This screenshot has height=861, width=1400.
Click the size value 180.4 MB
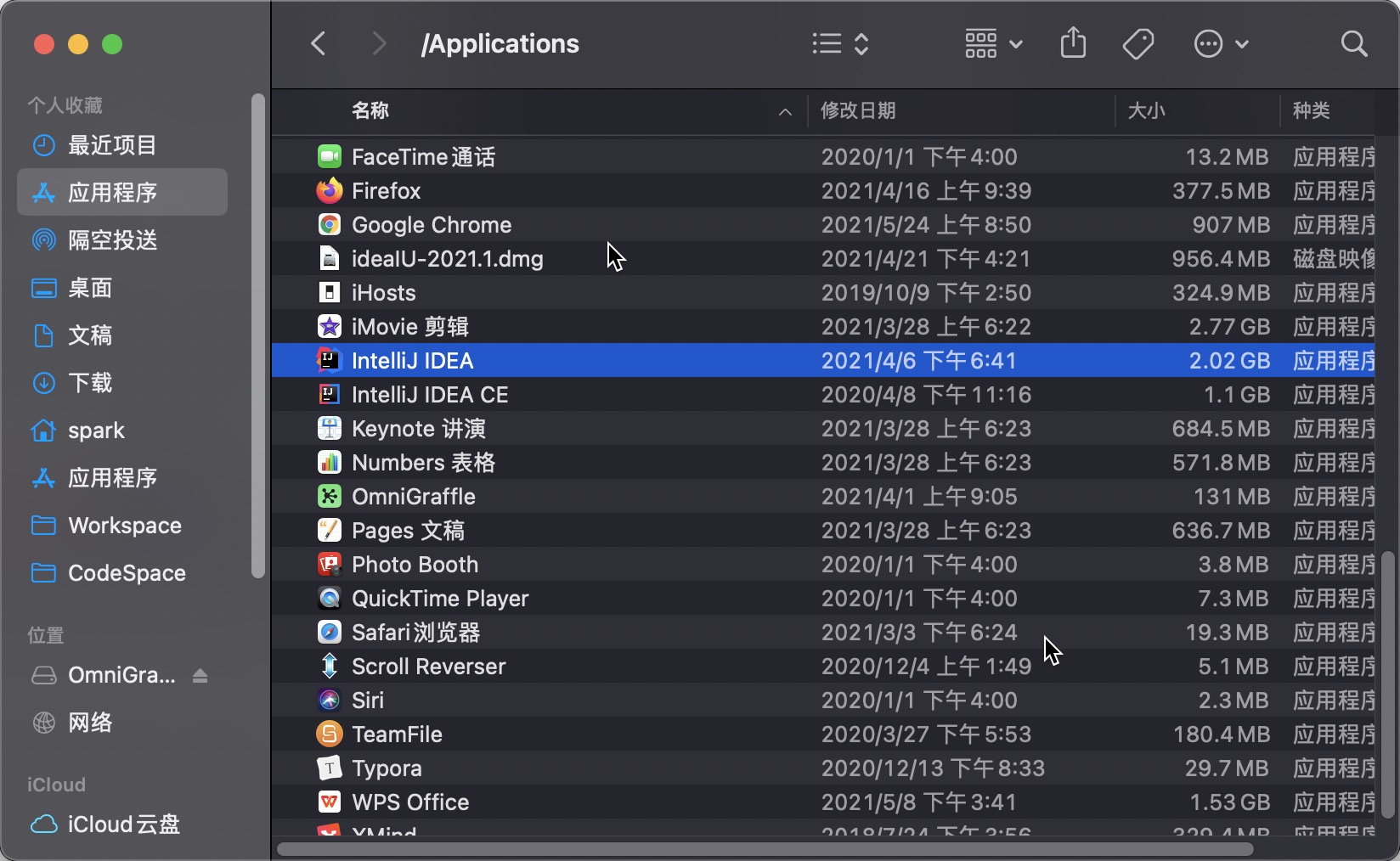(1222, 734)
